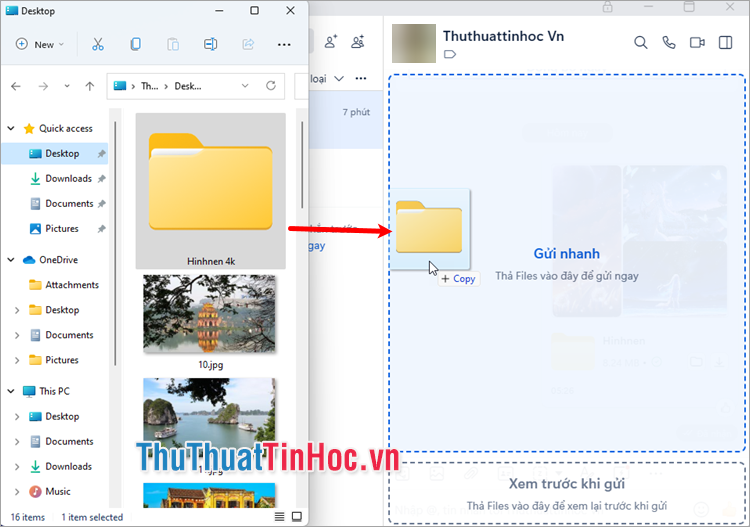750x527 pixels.
Task: Expand the OneDrive Documents folder
Action: pos(17,335)
